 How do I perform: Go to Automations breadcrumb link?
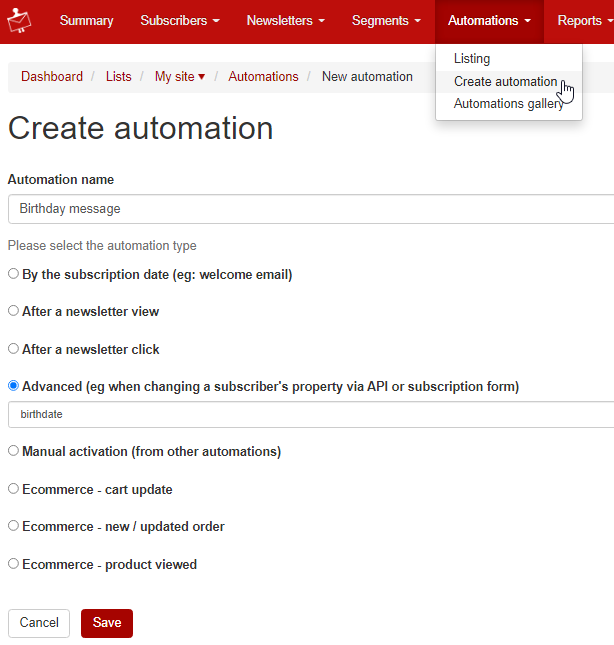(263, 77)
